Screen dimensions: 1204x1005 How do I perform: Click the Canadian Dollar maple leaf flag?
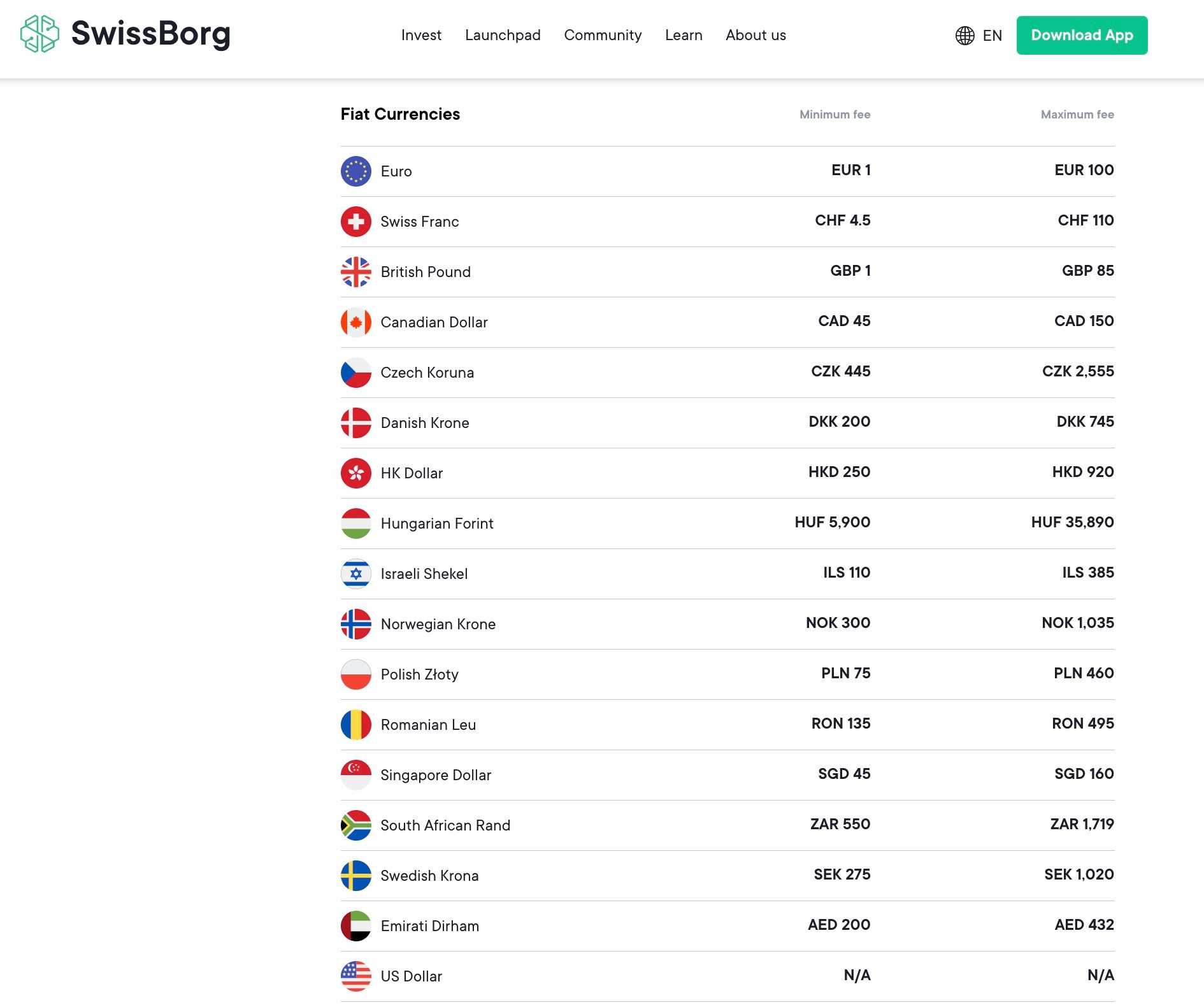[x=355, y=322]
